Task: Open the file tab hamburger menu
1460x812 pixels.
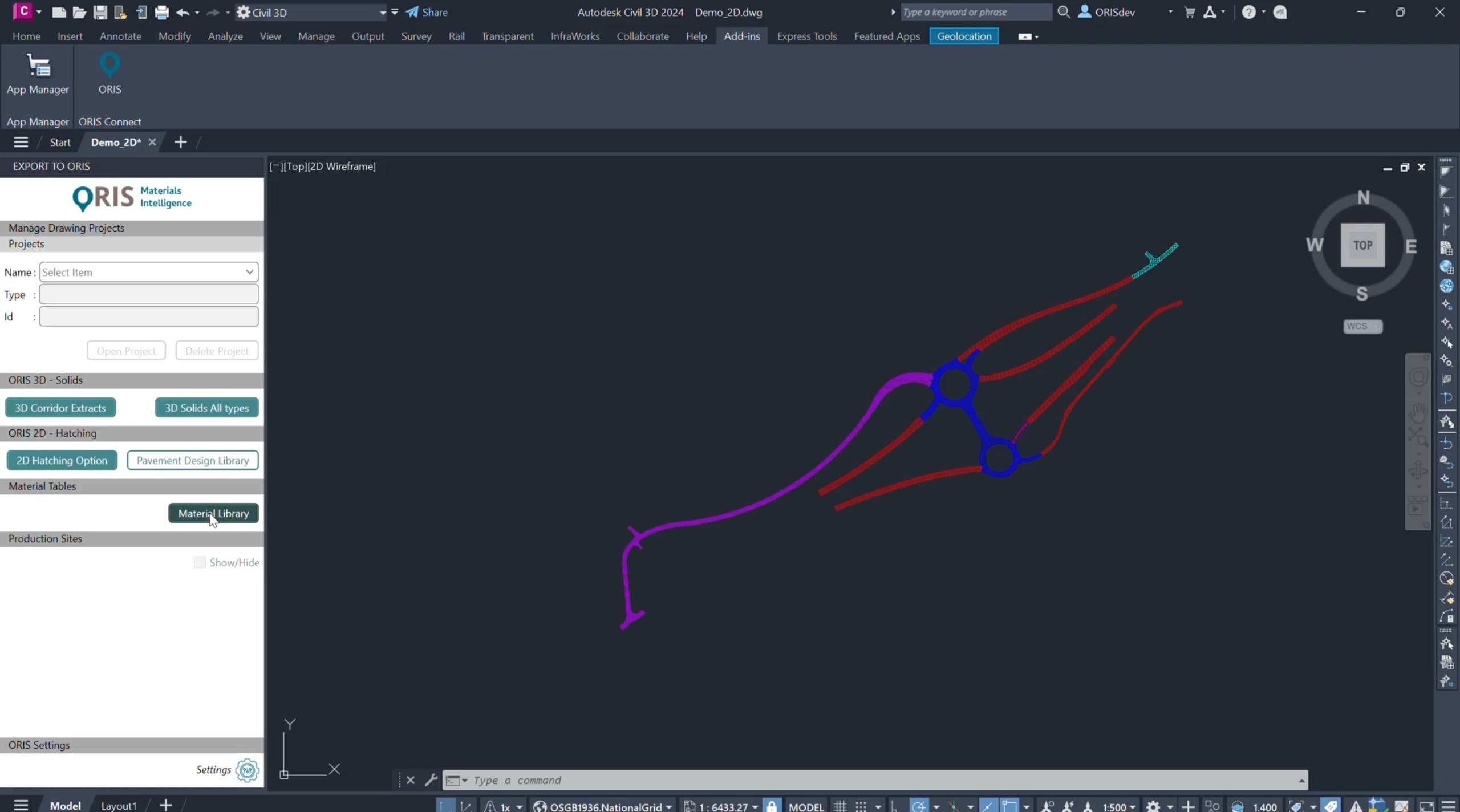Action: (x=21, y=142)
